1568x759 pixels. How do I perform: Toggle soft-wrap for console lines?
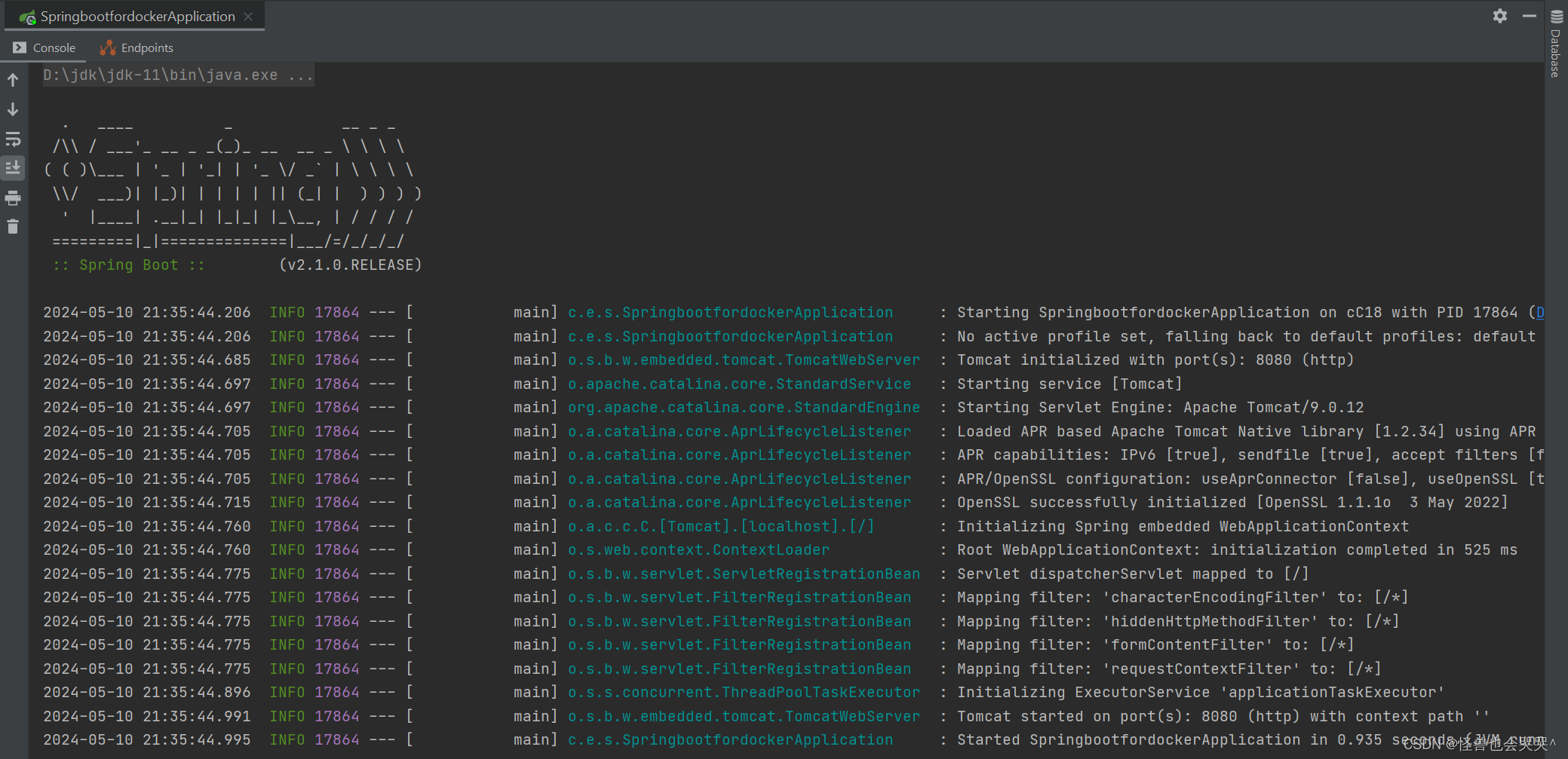(13, 139)
